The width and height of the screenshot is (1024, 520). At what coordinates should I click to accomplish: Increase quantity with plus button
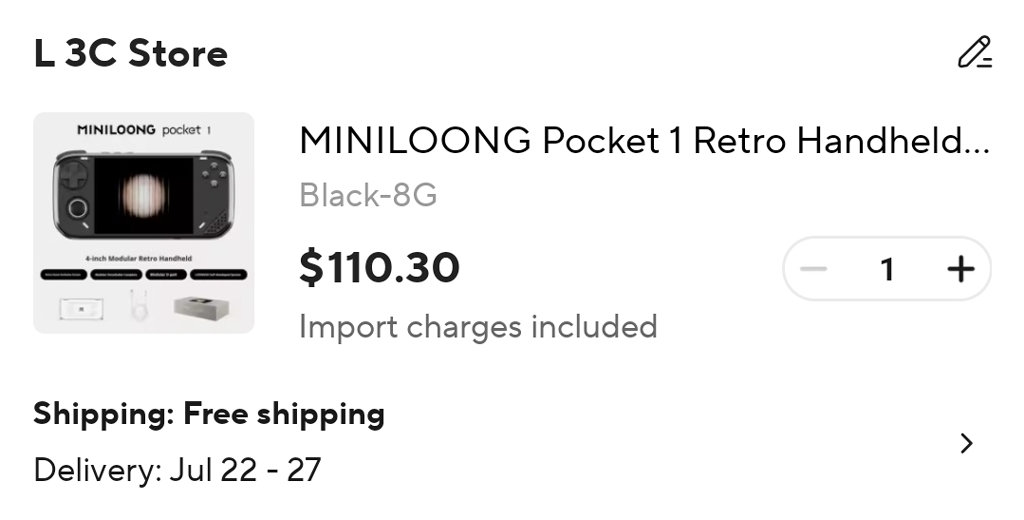point(960,268)
